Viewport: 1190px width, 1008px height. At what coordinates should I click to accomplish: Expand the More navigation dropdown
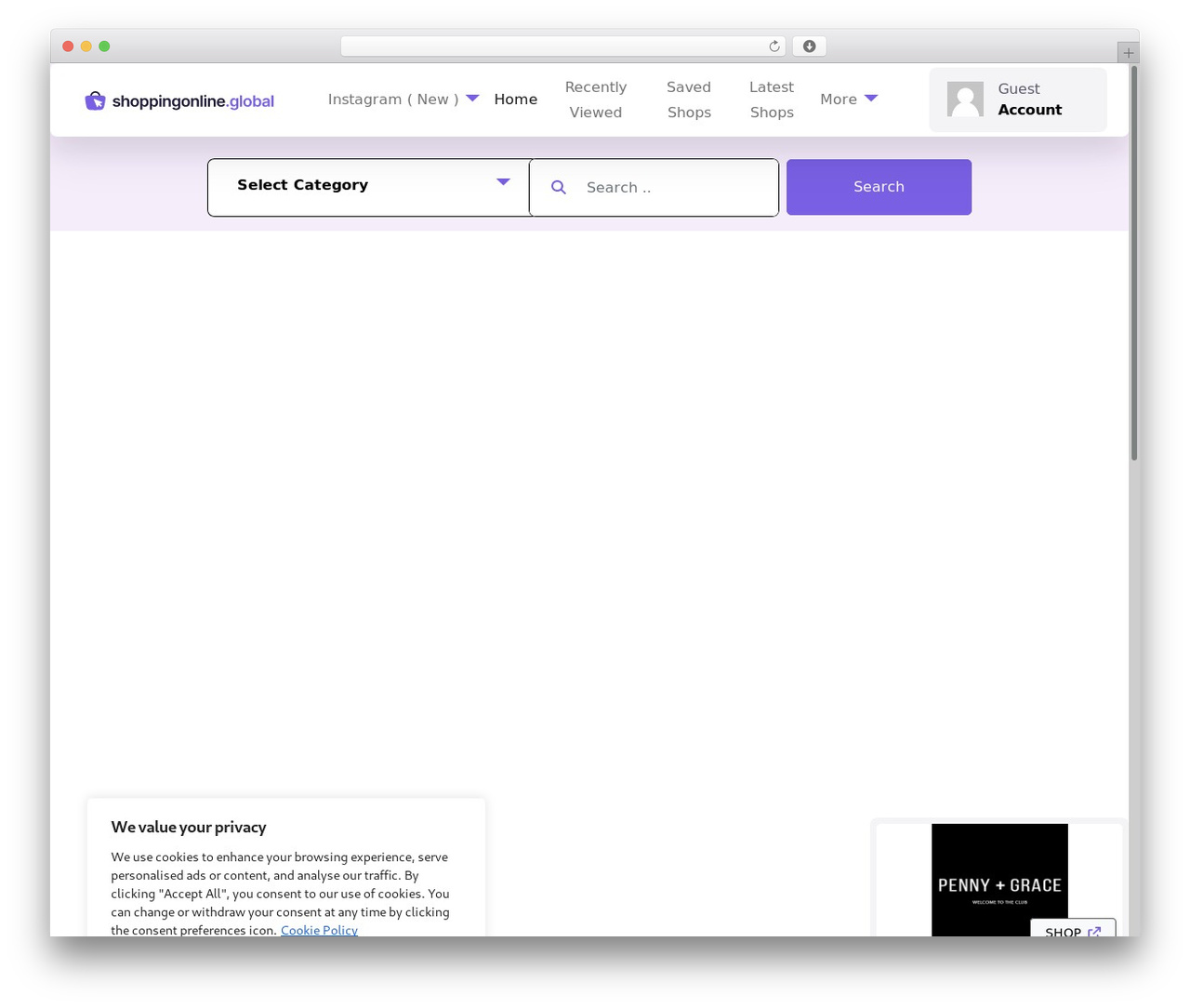point(849,99)
